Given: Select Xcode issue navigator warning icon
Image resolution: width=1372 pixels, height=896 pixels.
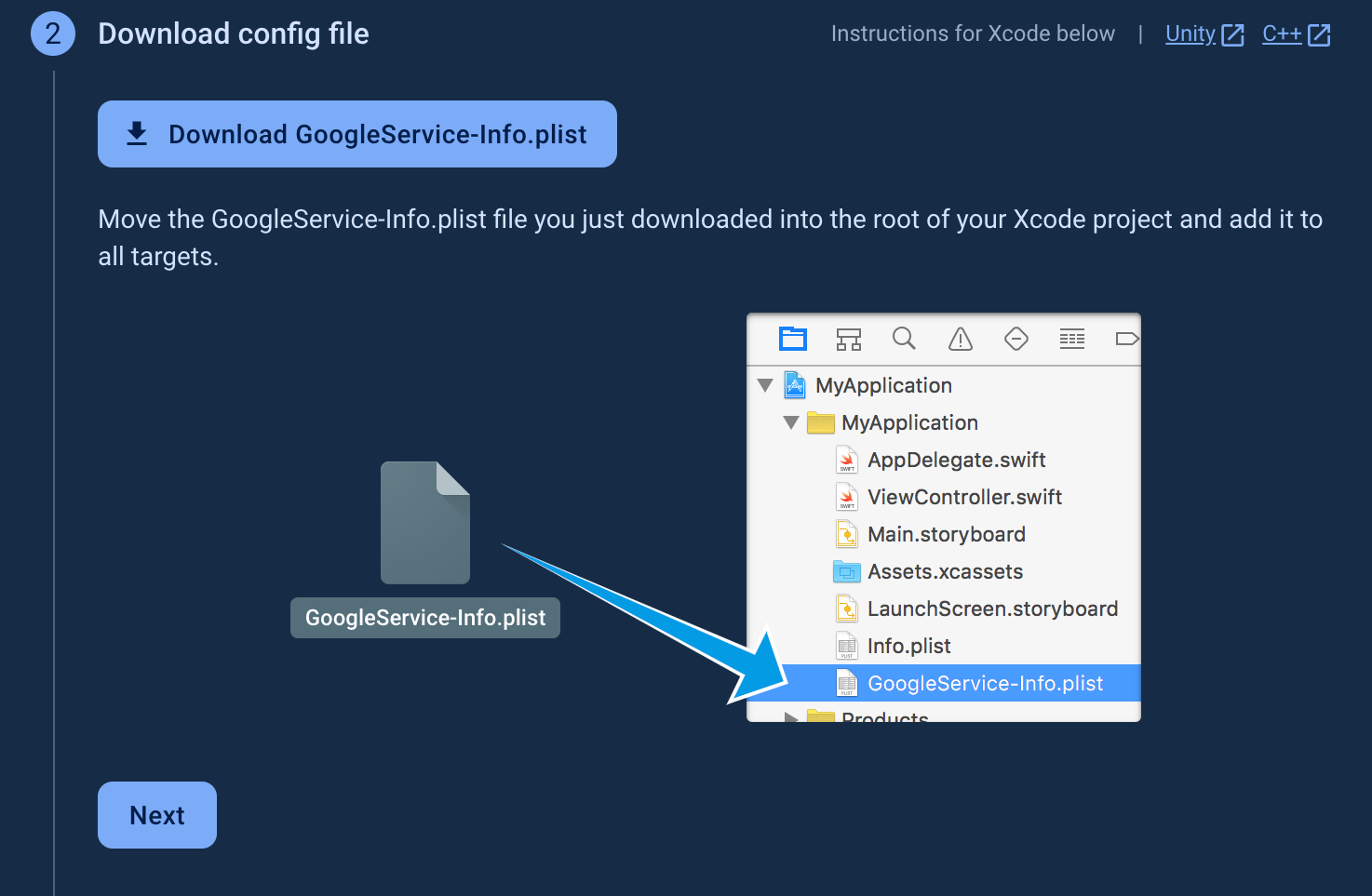Looking at the screenshot, I should point(961,339).
